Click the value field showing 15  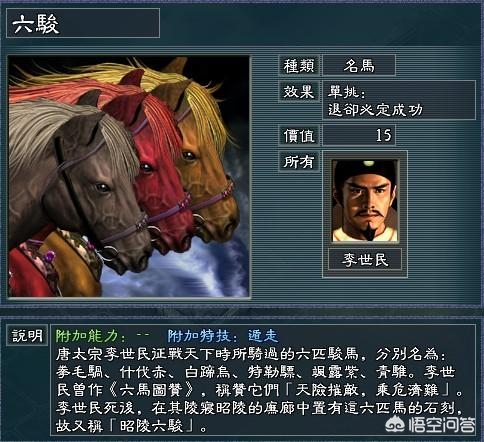[x=359, y=135]
